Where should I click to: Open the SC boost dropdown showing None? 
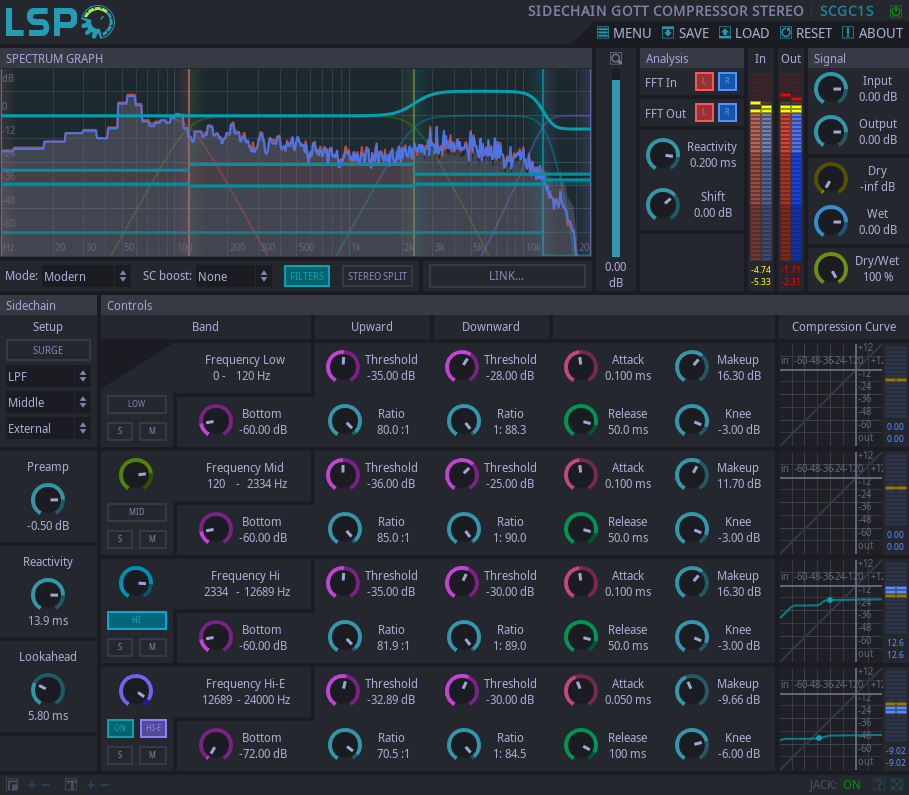click(232, 276)
